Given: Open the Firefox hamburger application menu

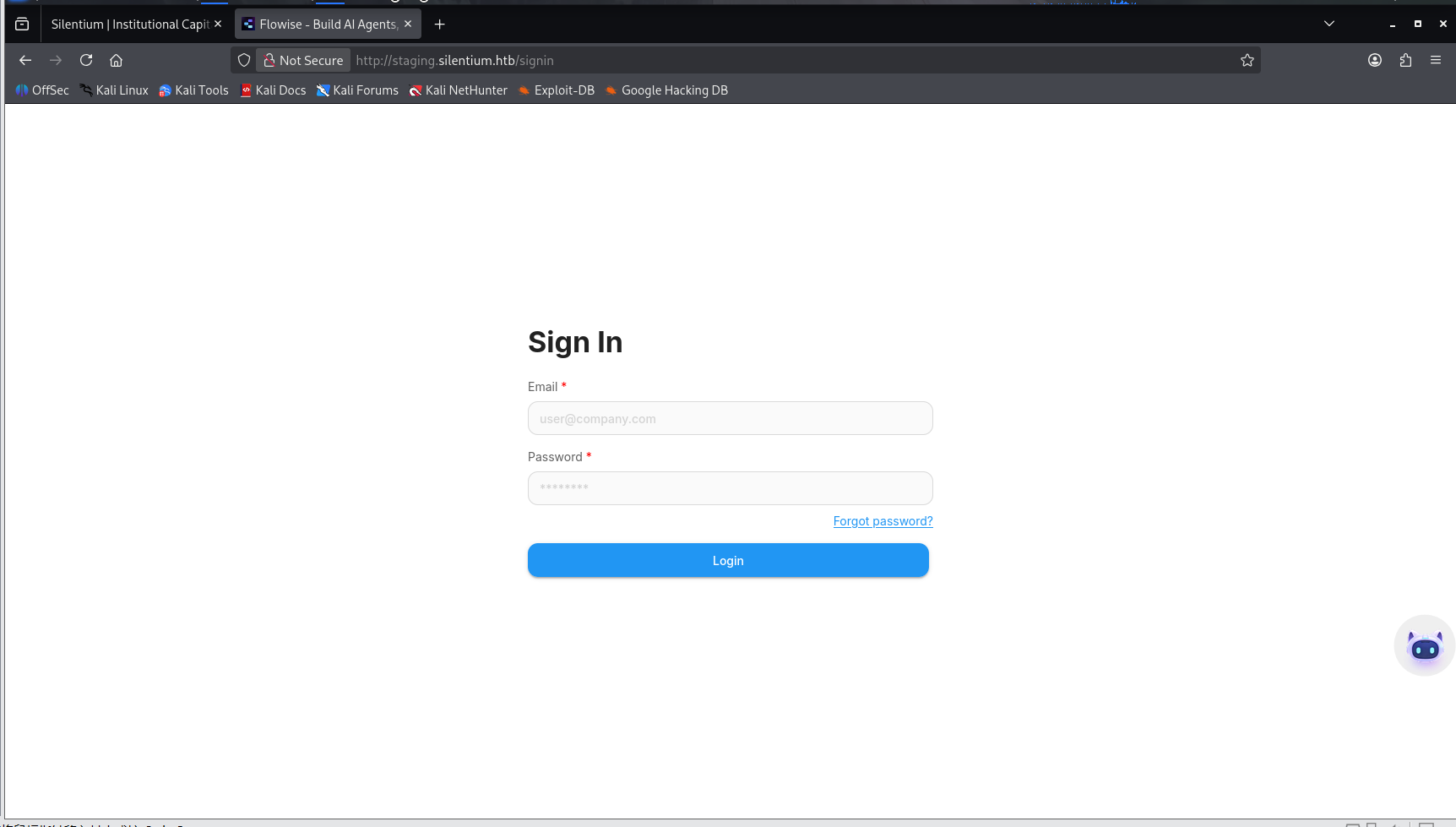Looking at the screenshot, I should click(x=1435, y=60).
